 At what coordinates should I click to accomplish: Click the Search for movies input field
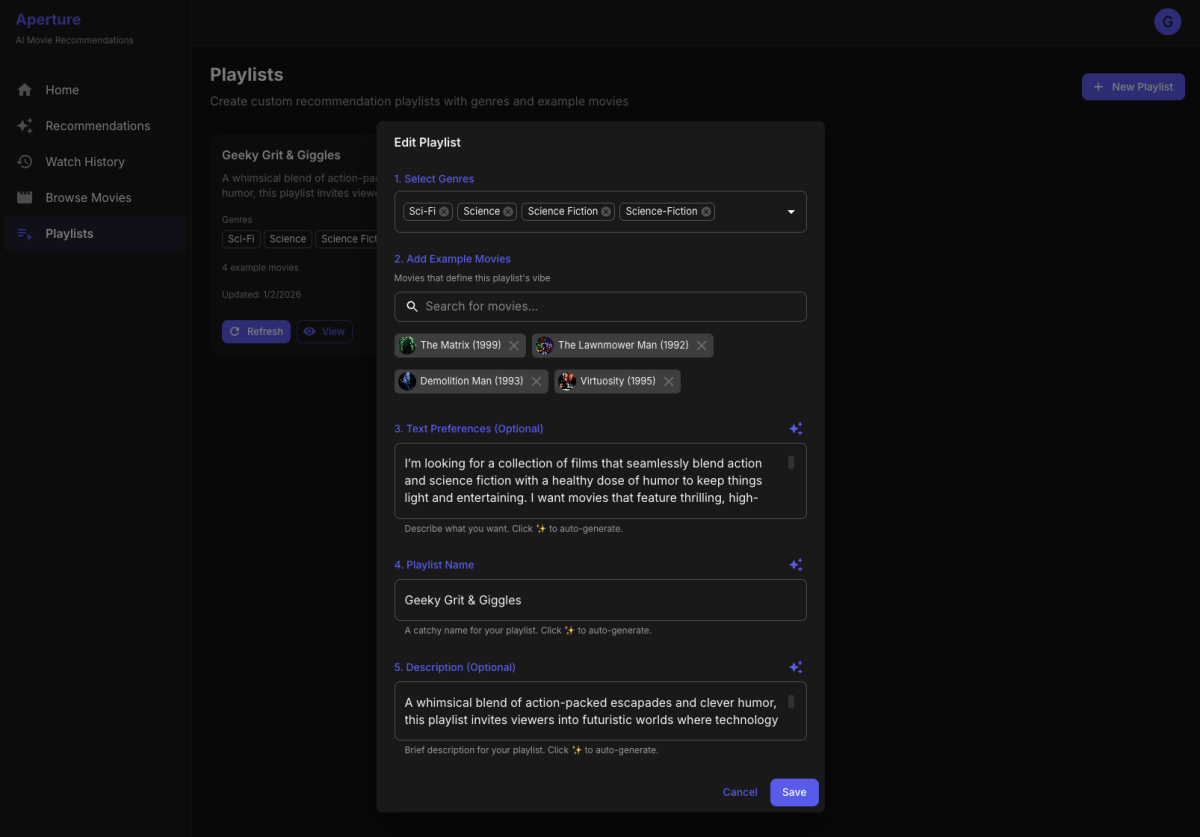tap(600, 306)
